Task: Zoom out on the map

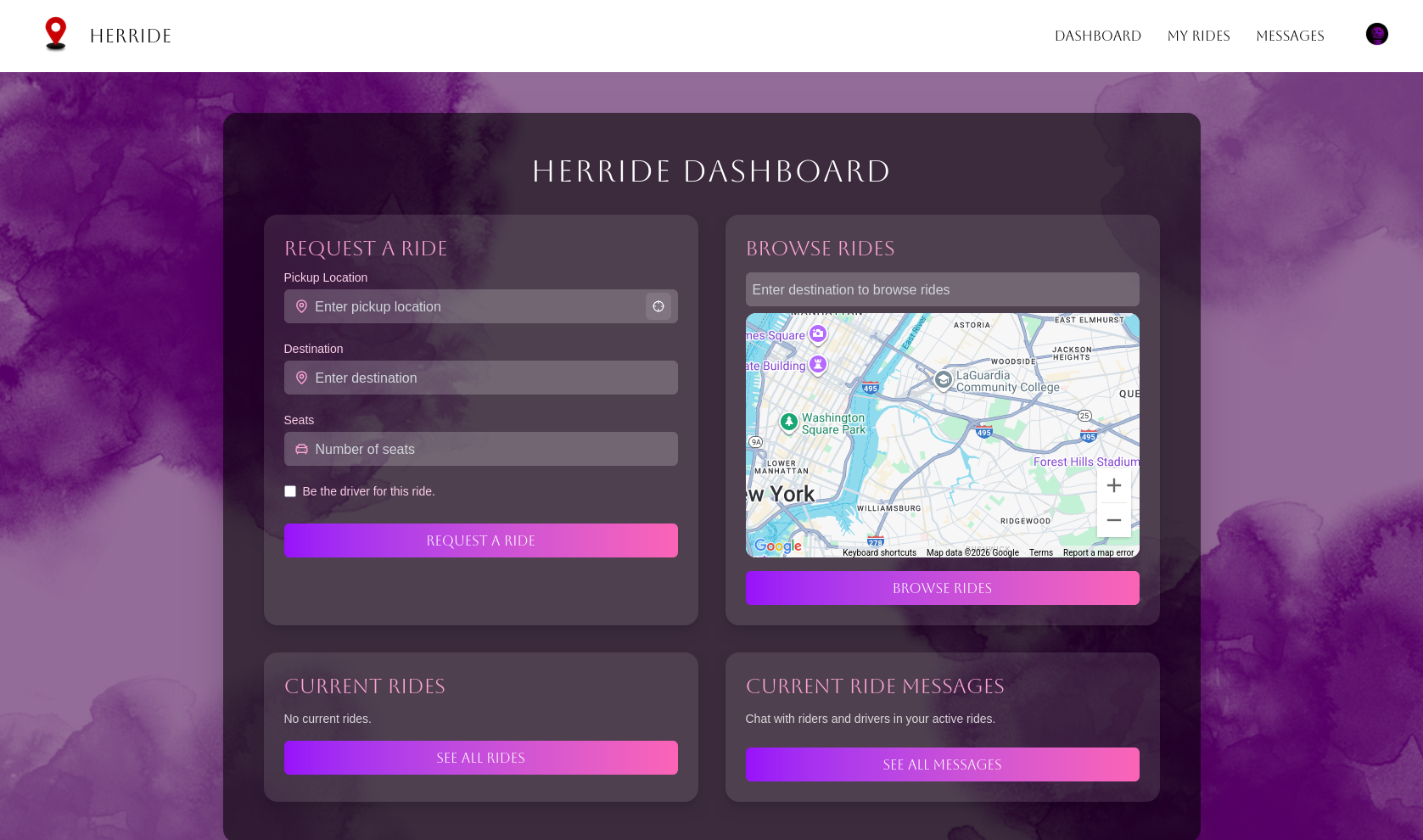Action: [1113, 520]
